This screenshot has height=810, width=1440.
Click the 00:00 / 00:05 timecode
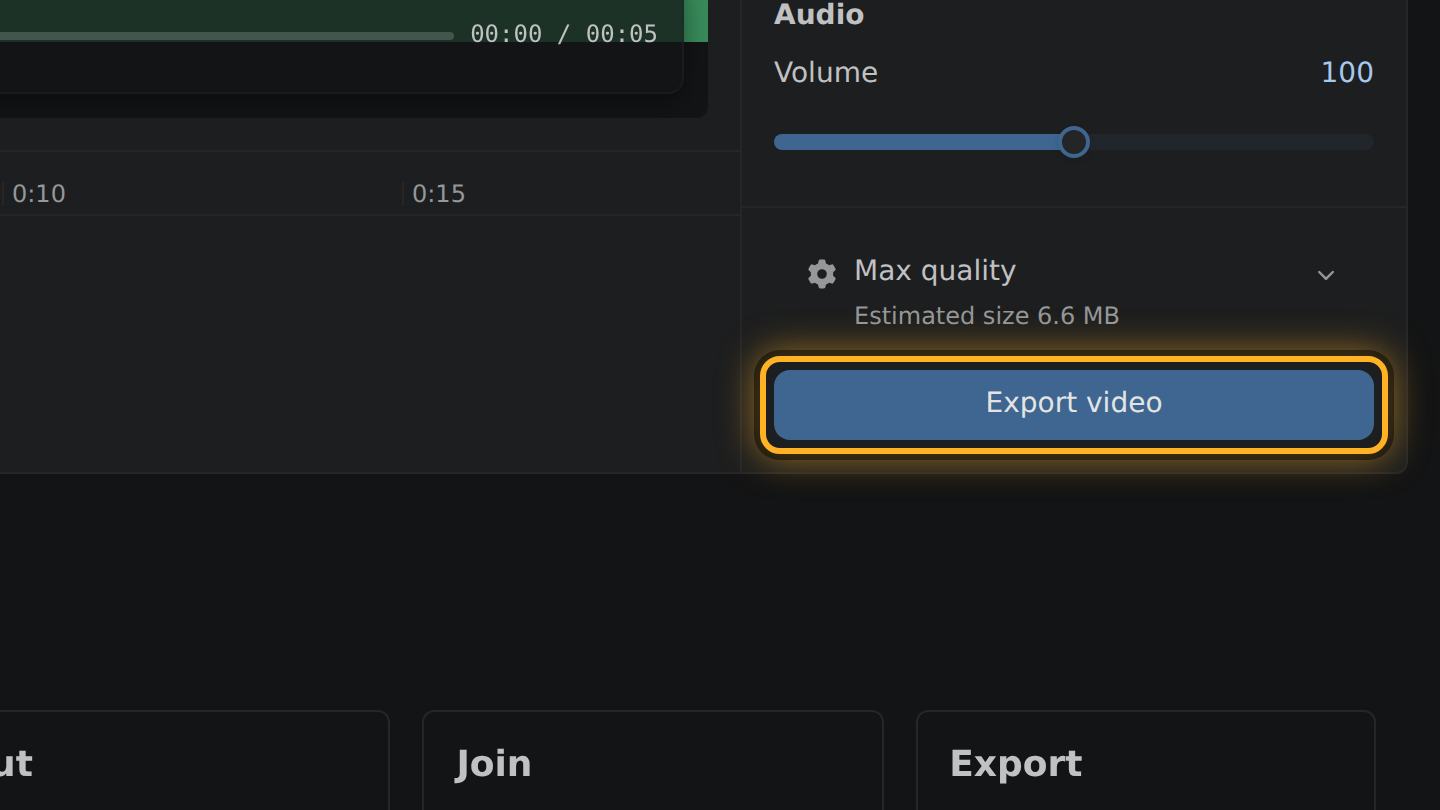(564, 34)
